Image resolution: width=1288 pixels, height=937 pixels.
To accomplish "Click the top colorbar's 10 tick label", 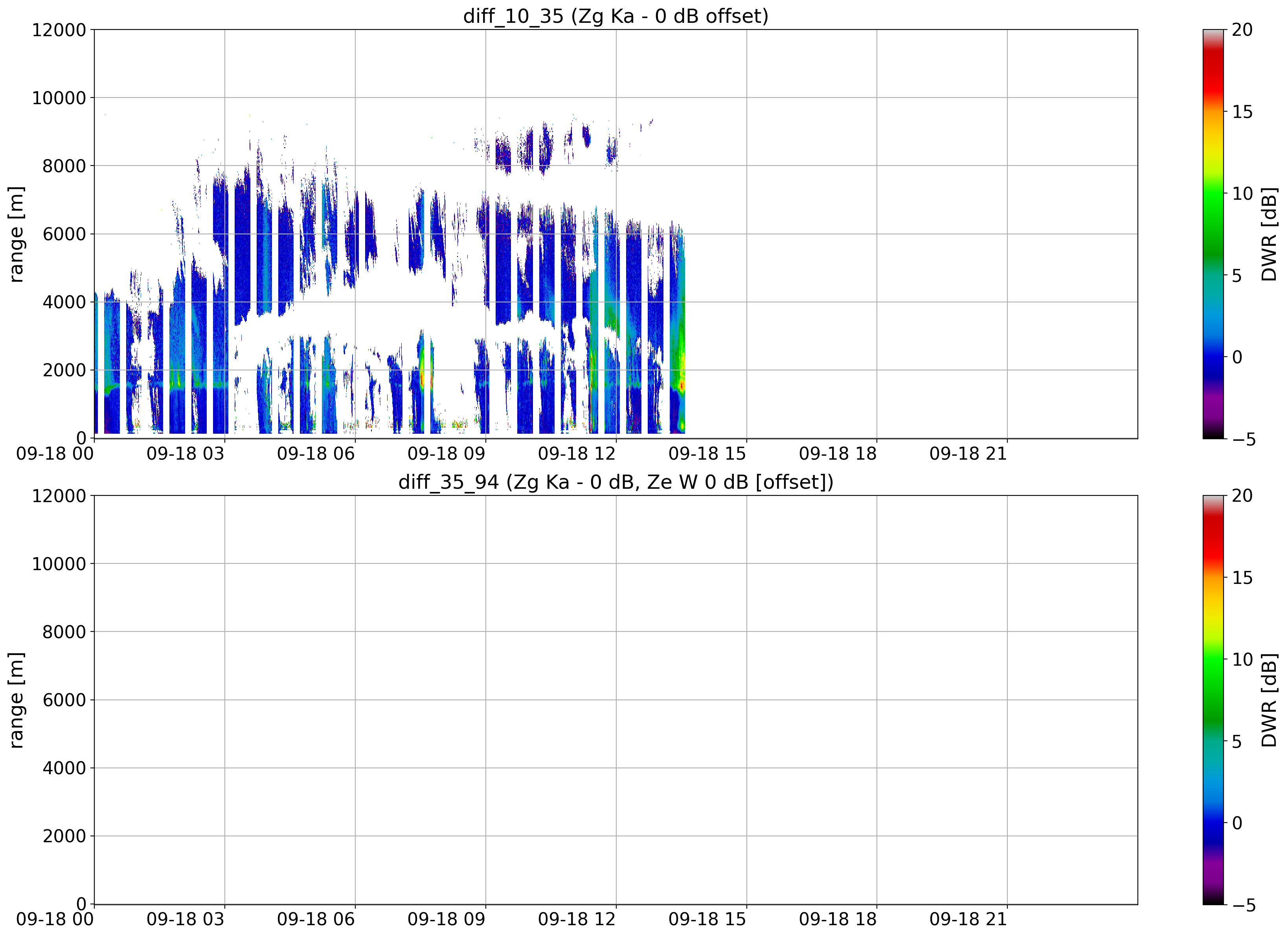I will [1242, 194].
